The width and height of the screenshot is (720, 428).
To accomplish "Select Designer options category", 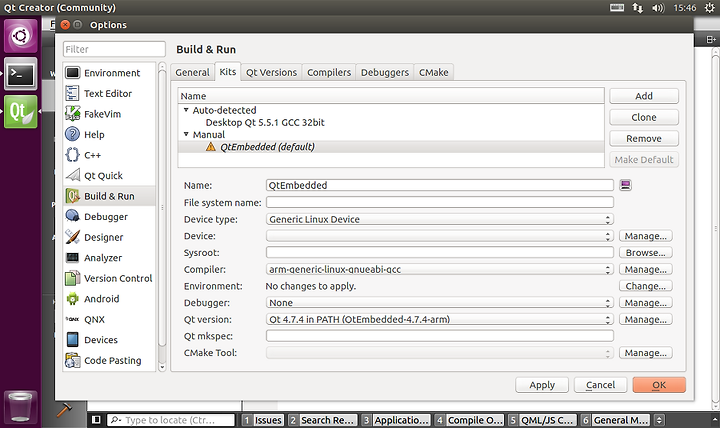I will (109, 237).
